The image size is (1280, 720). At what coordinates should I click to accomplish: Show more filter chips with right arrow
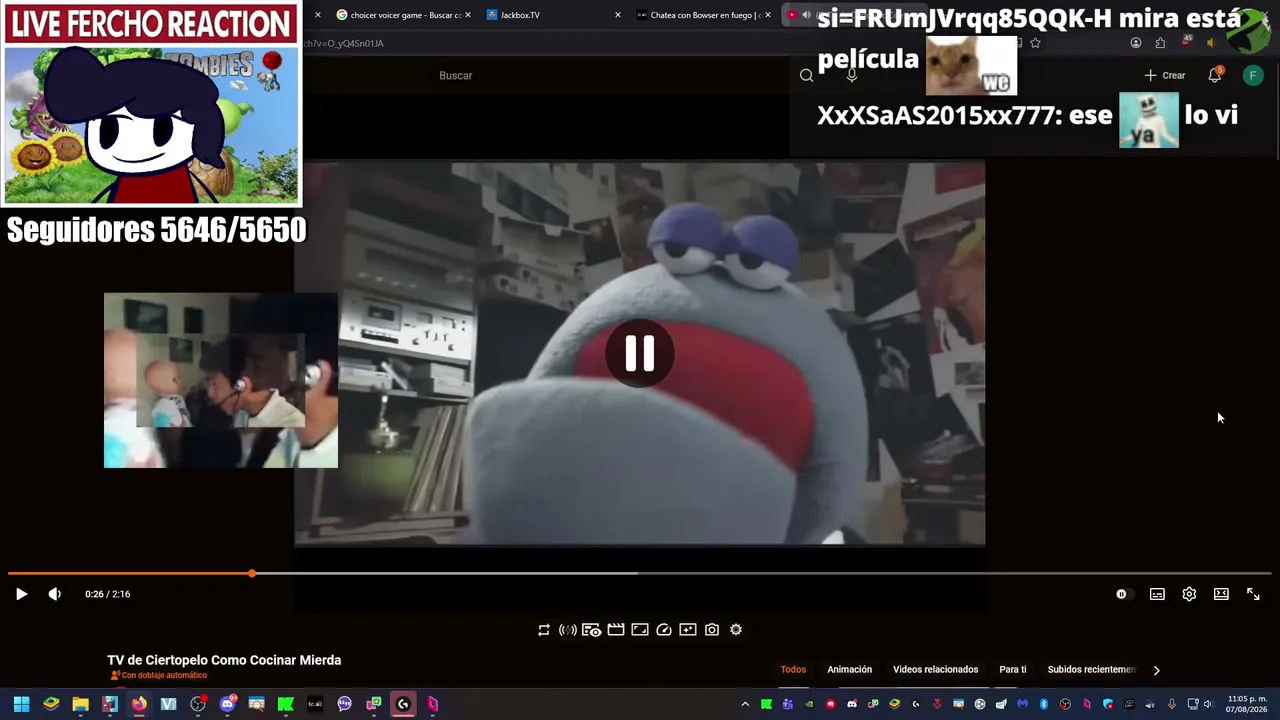pyautogui.click(x=1157, y=670)
